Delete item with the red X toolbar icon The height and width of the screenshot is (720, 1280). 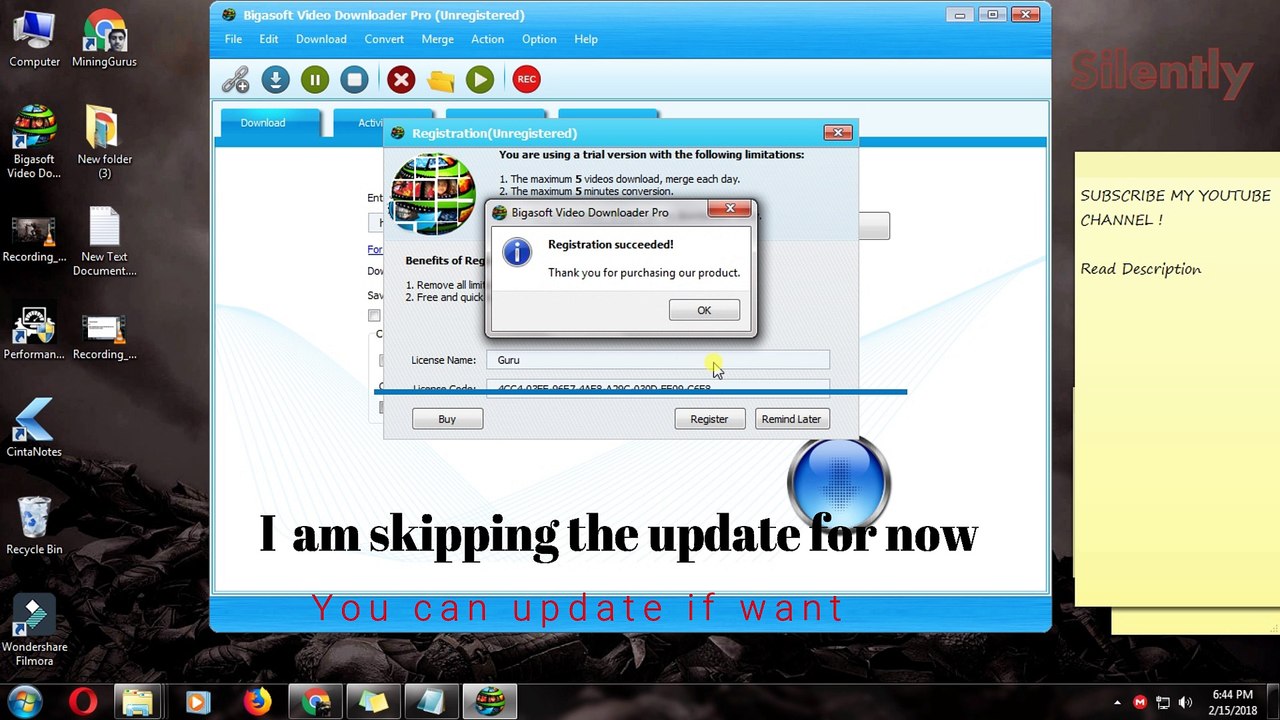(401, 79)
